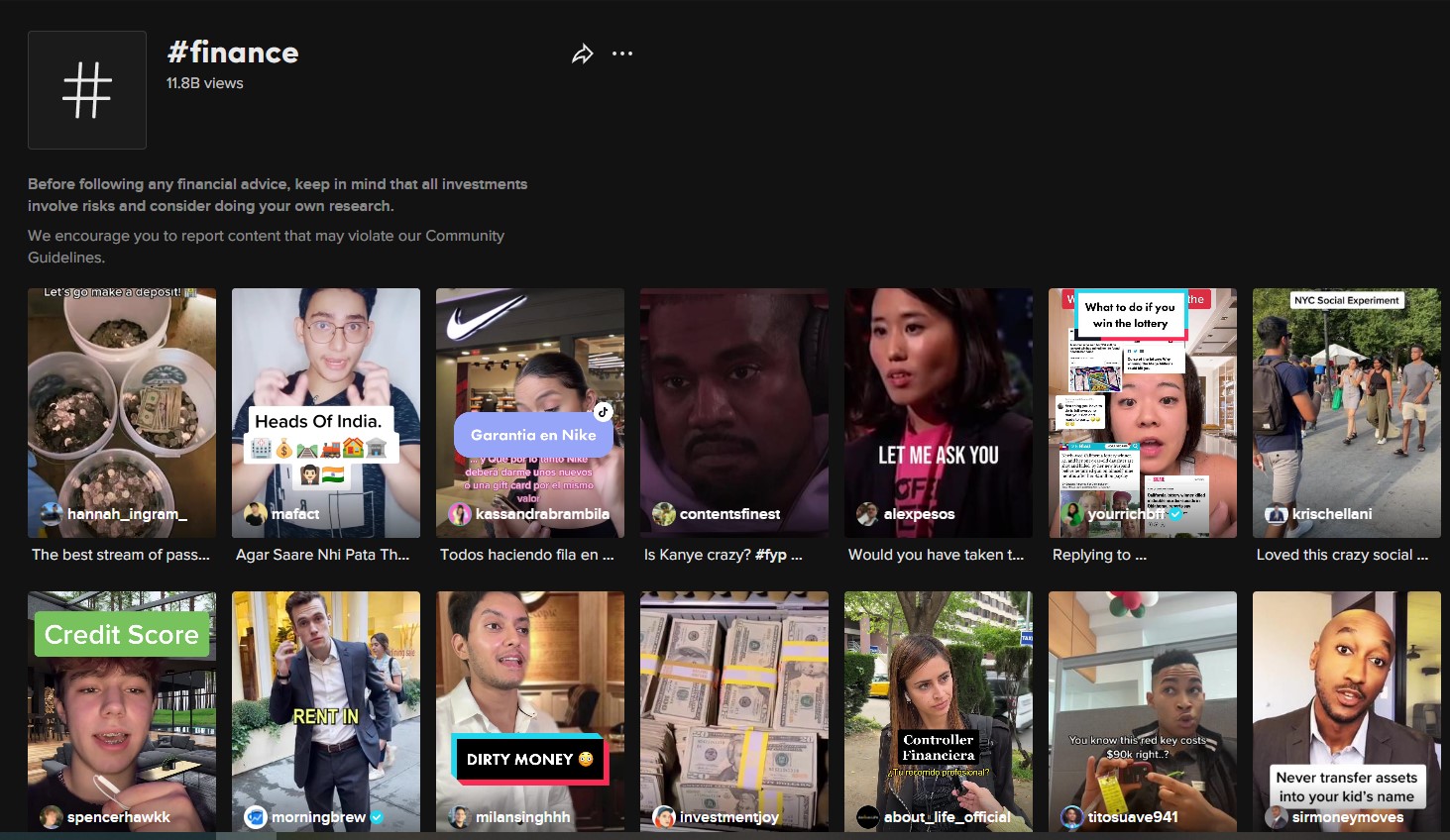This screenshot has width=1450, height=840.
Task: Click investmentjoy profile avatar
Action: tap(664, 817)
